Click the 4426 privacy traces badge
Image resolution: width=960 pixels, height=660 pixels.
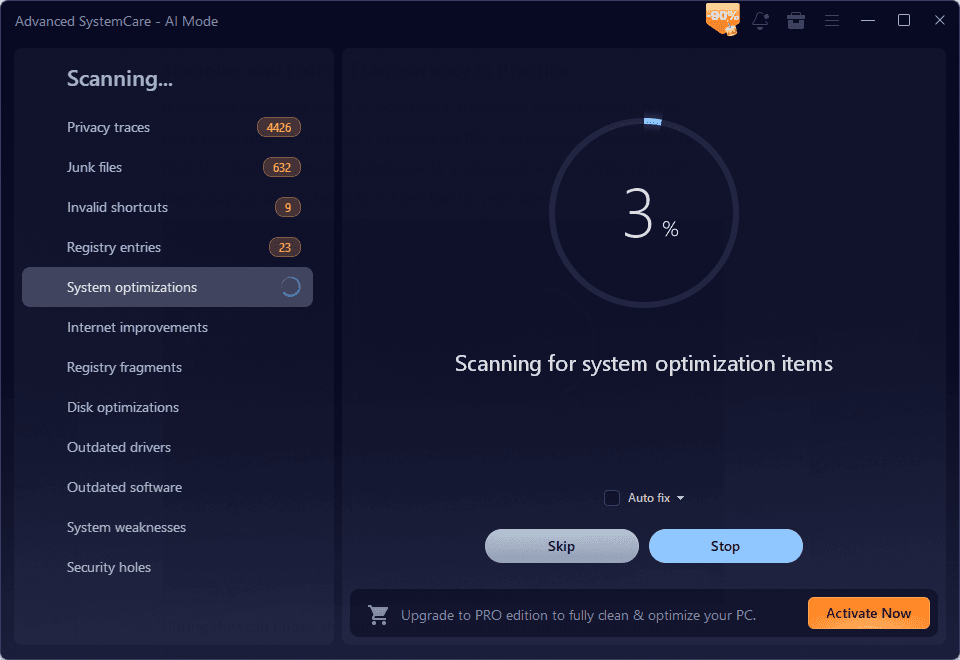[279, 127]
